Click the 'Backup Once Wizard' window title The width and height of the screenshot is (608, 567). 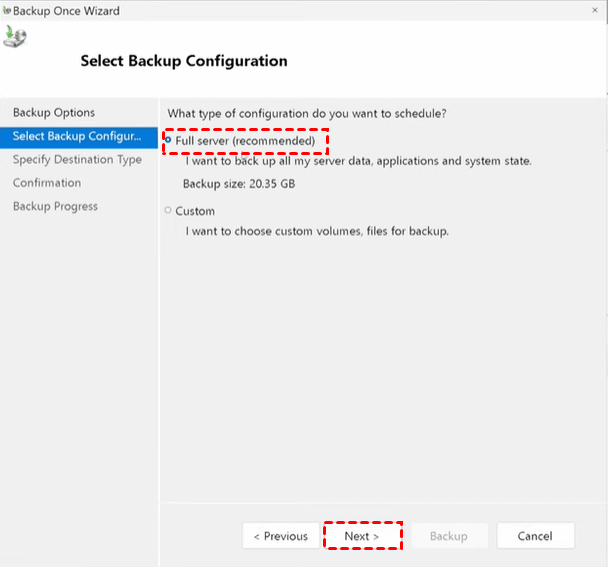[x=67, y=10]
